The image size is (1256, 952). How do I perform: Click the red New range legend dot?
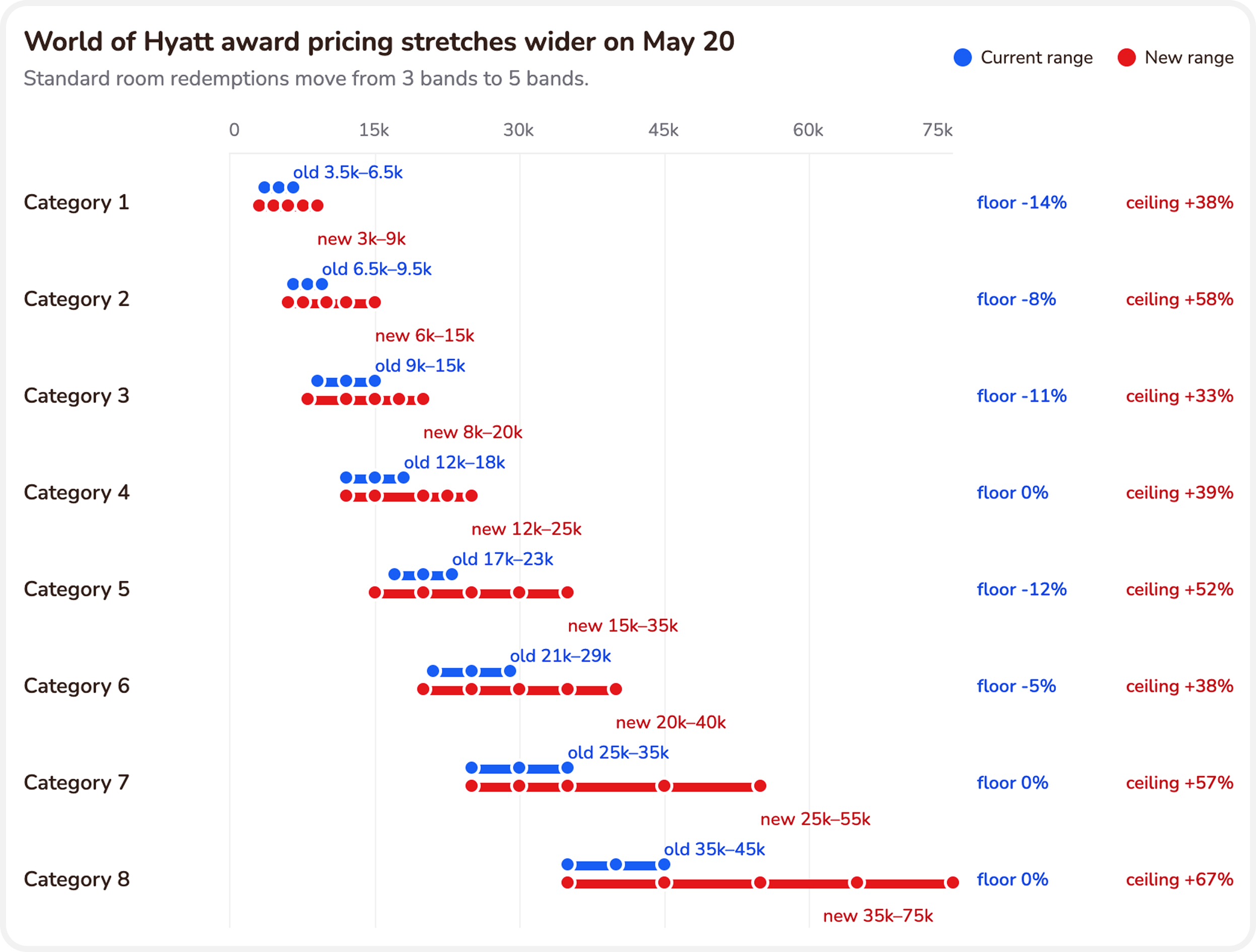pos(1127,57)
